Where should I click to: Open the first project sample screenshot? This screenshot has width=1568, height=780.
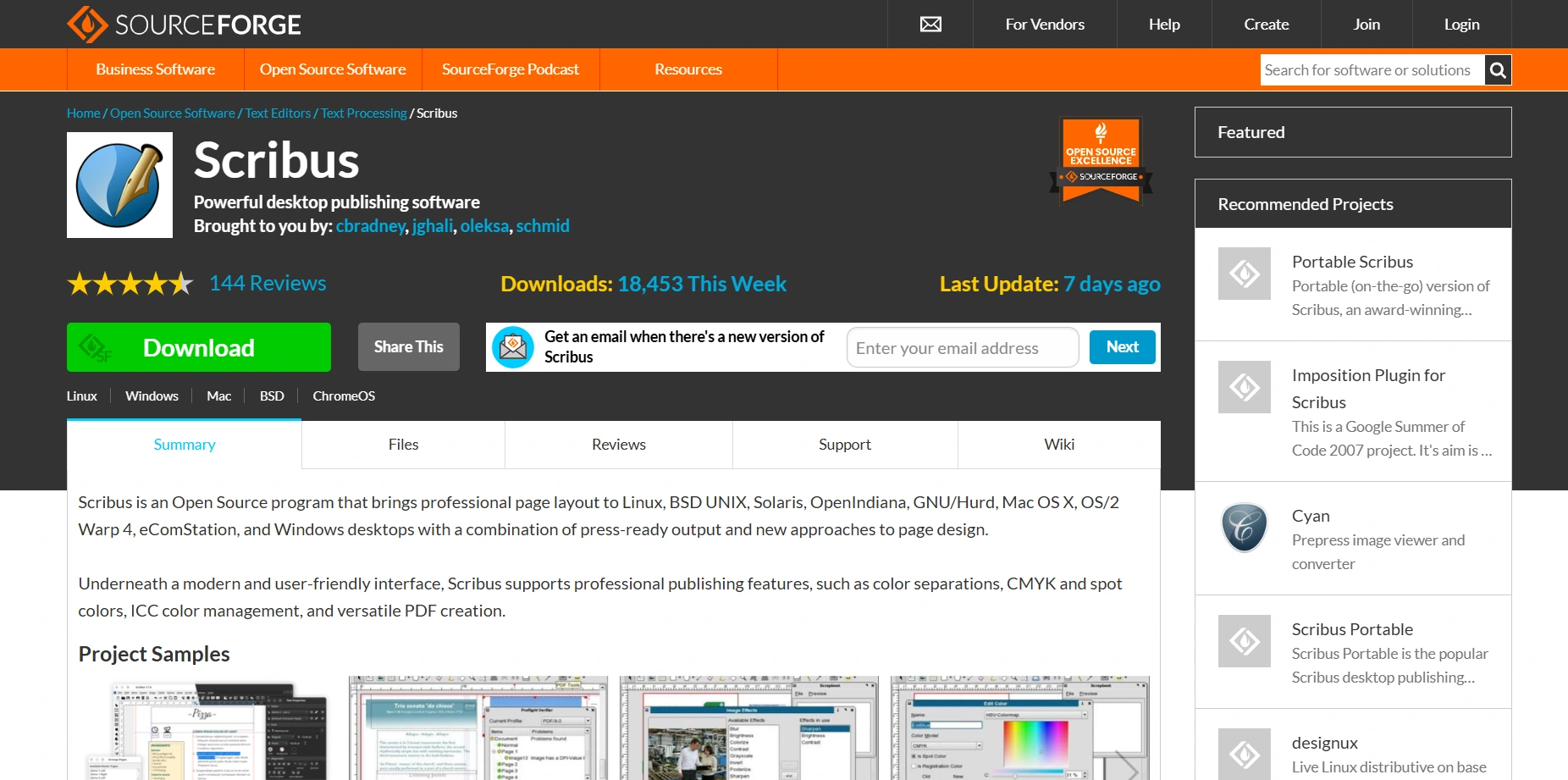(x=207, y=728)
